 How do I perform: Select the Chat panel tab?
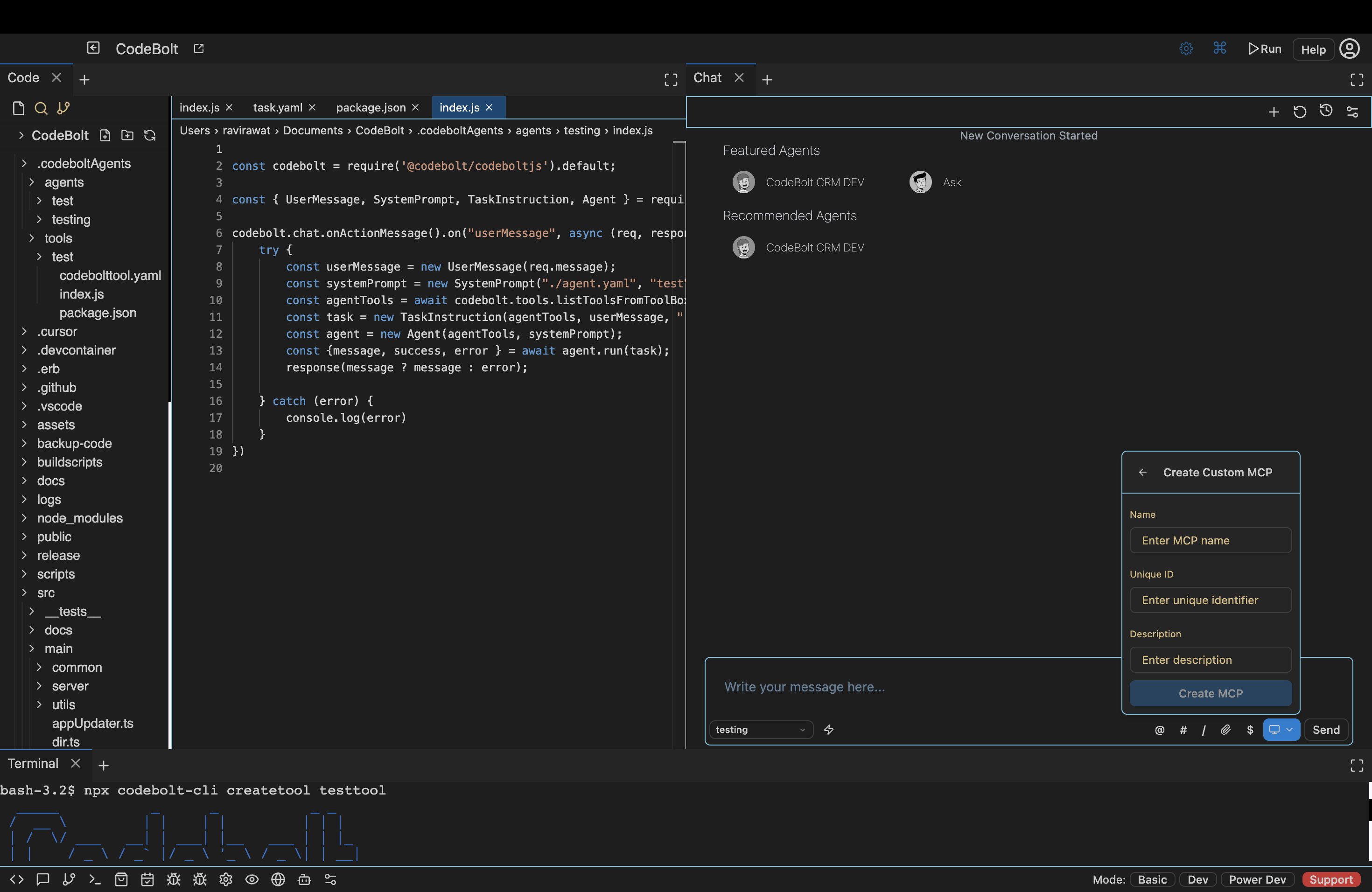(707, 78)
